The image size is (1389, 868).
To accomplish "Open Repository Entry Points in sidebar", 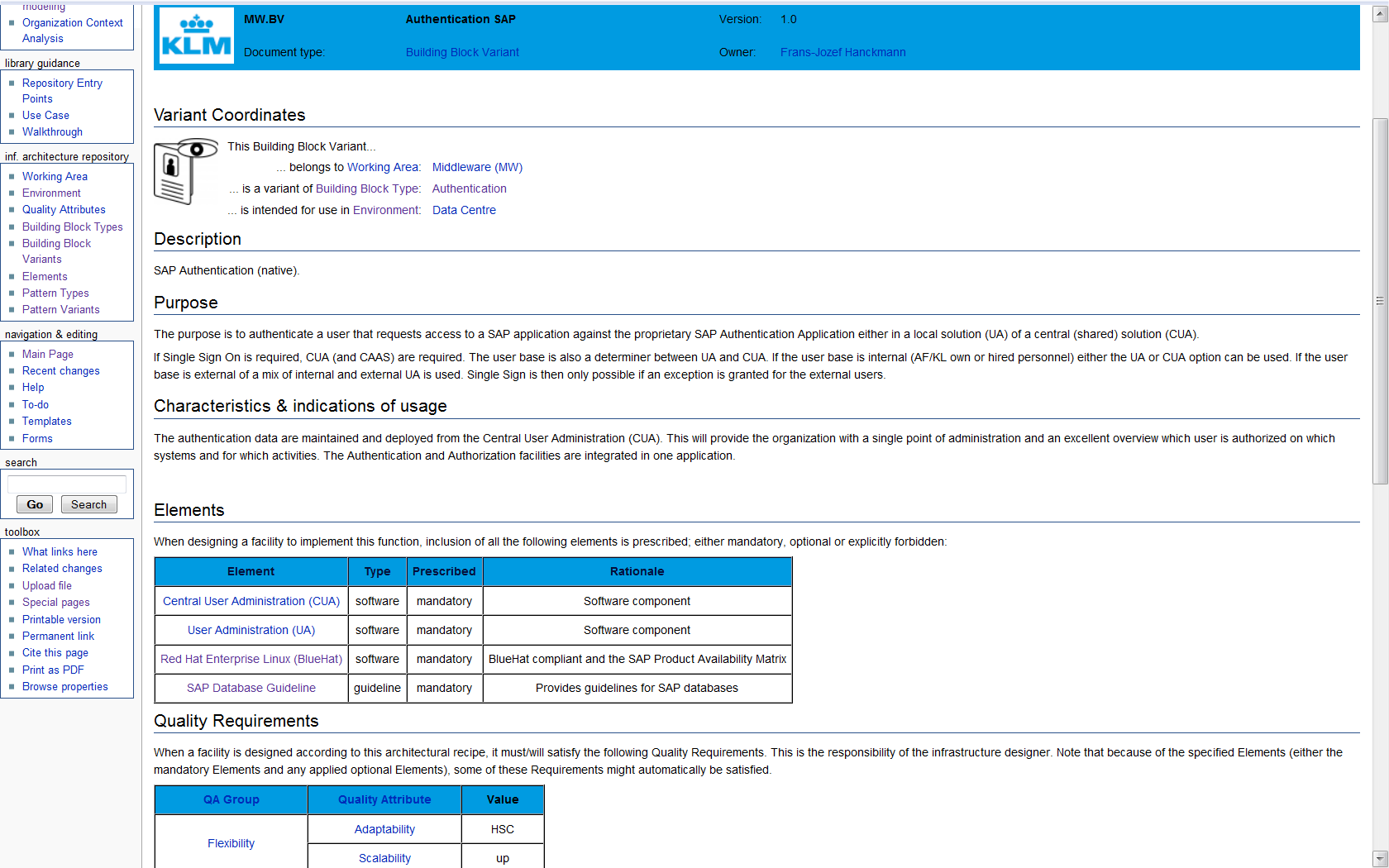I will point(62,91).
